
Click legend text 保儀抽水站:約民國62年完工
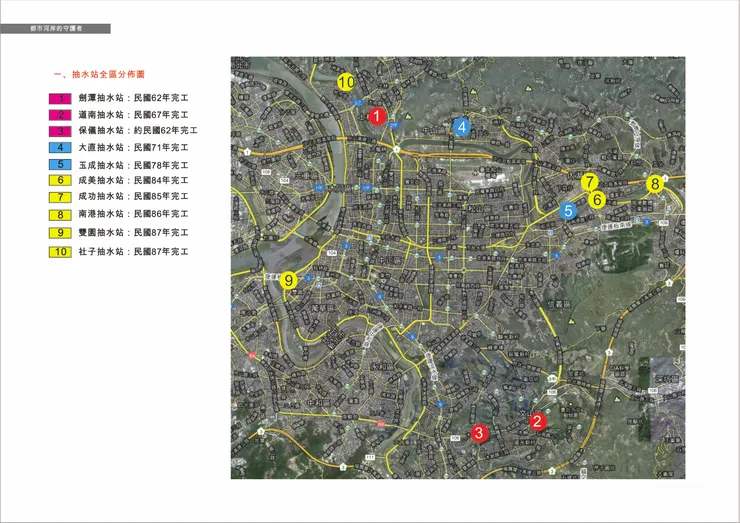pos(138,131)
